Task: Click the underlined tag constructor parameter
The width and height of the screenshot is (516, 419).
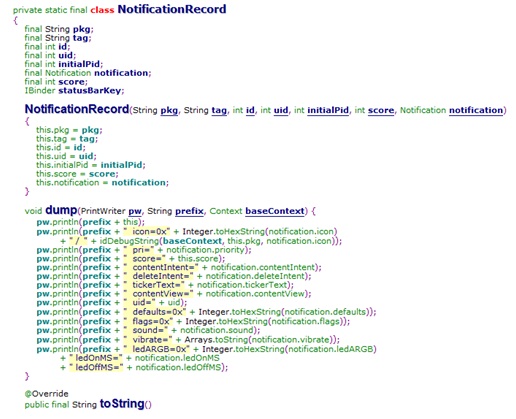Action: [x=219, y=110]
